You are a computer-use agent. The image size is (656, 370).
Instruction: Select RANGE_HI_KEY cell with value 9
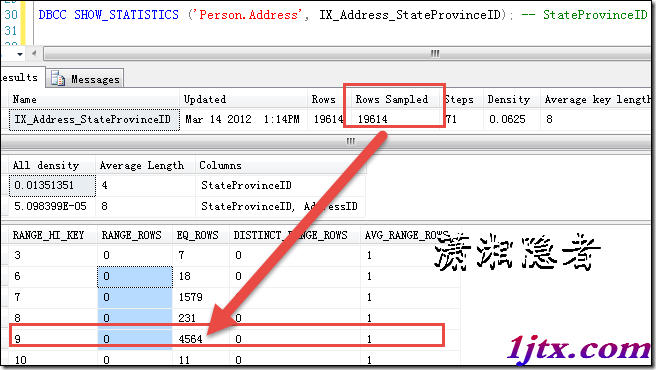point(53,339)
